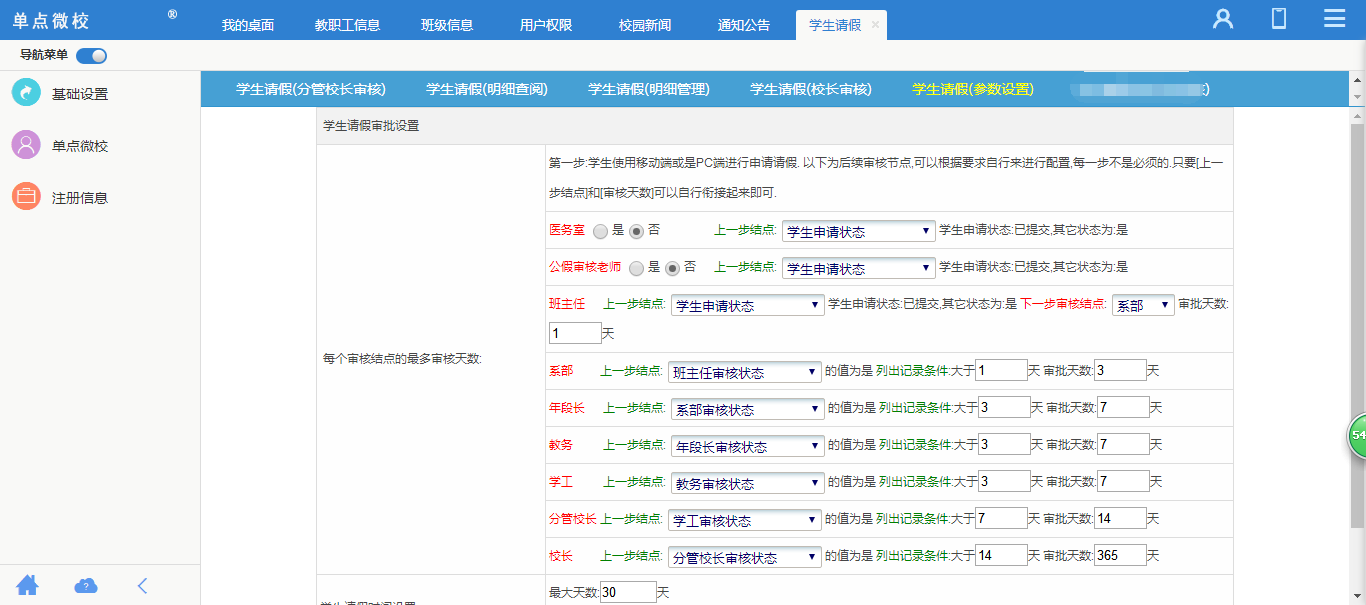1366x605 pixels.
Task: Open 学生请假(参数设置) submenu
Action: (x=973, y=89)
